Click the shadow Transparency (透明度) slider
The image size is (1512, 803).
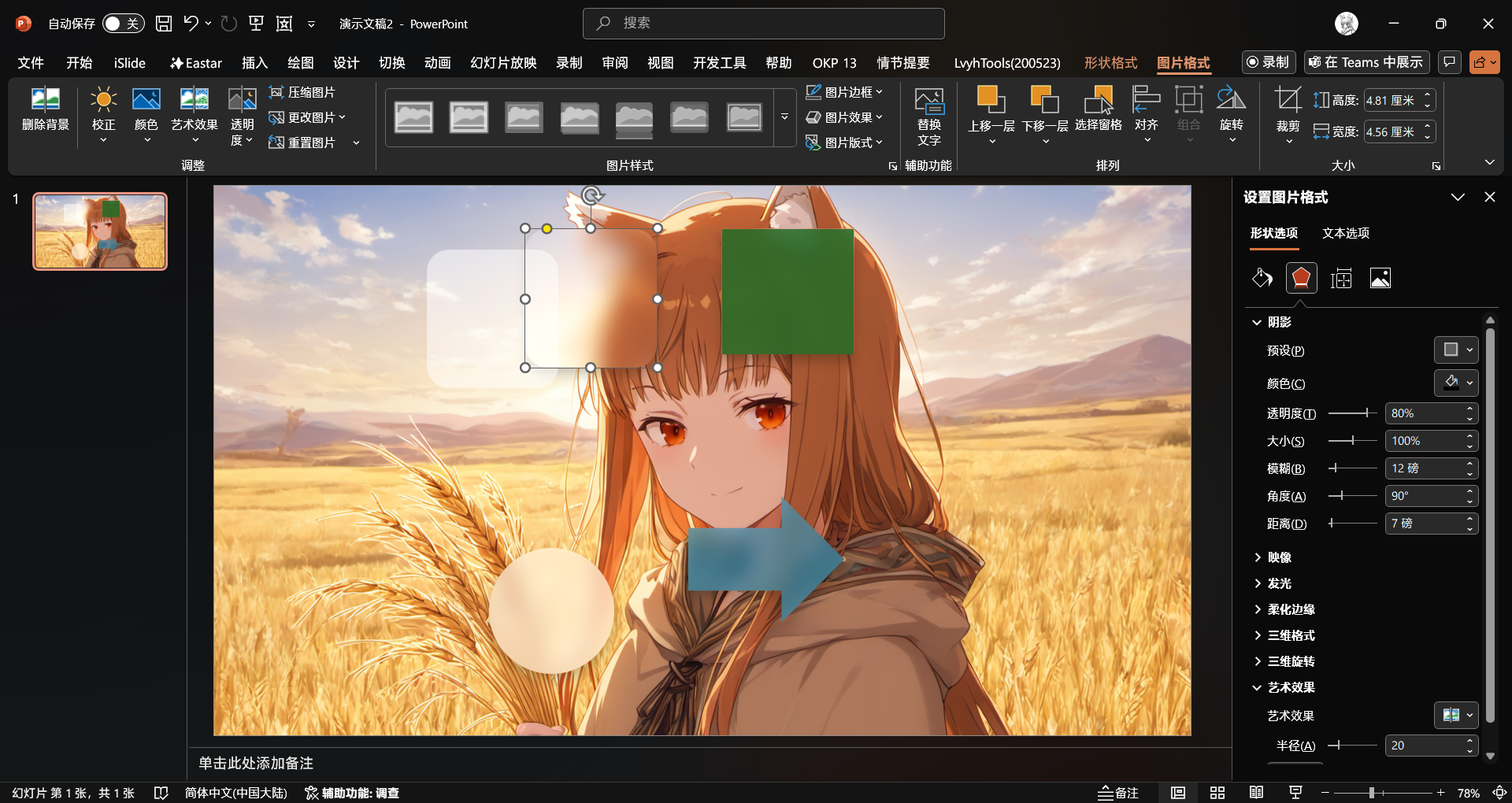click(x=1352, y=413)
